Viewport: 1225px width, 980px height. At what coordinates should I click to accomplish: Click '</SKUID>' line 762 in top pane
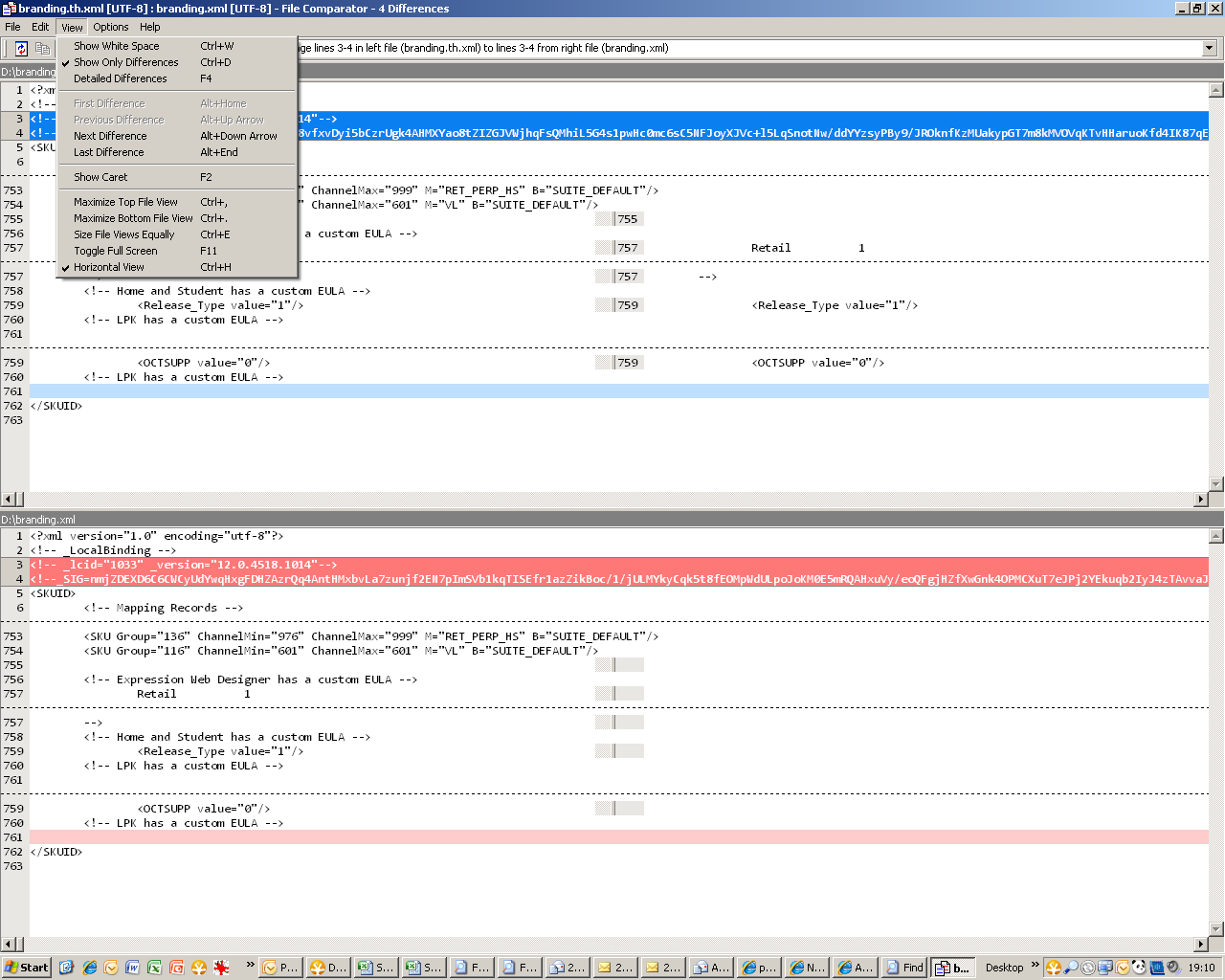56,406
